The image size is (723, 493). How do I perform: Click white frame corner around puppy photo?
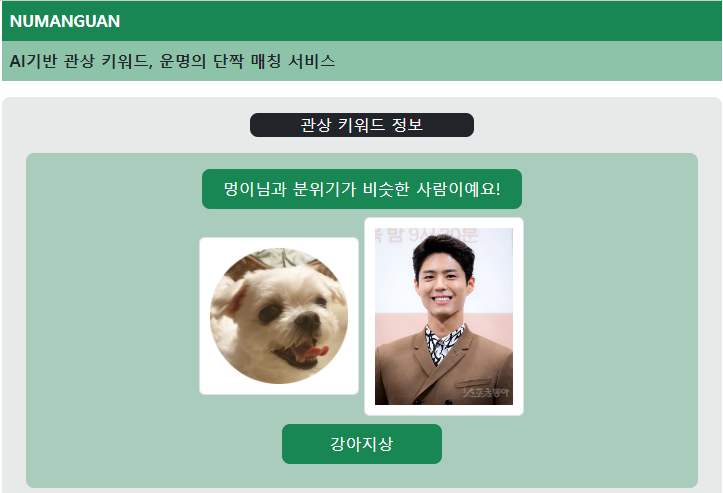(x=204, y=242)
